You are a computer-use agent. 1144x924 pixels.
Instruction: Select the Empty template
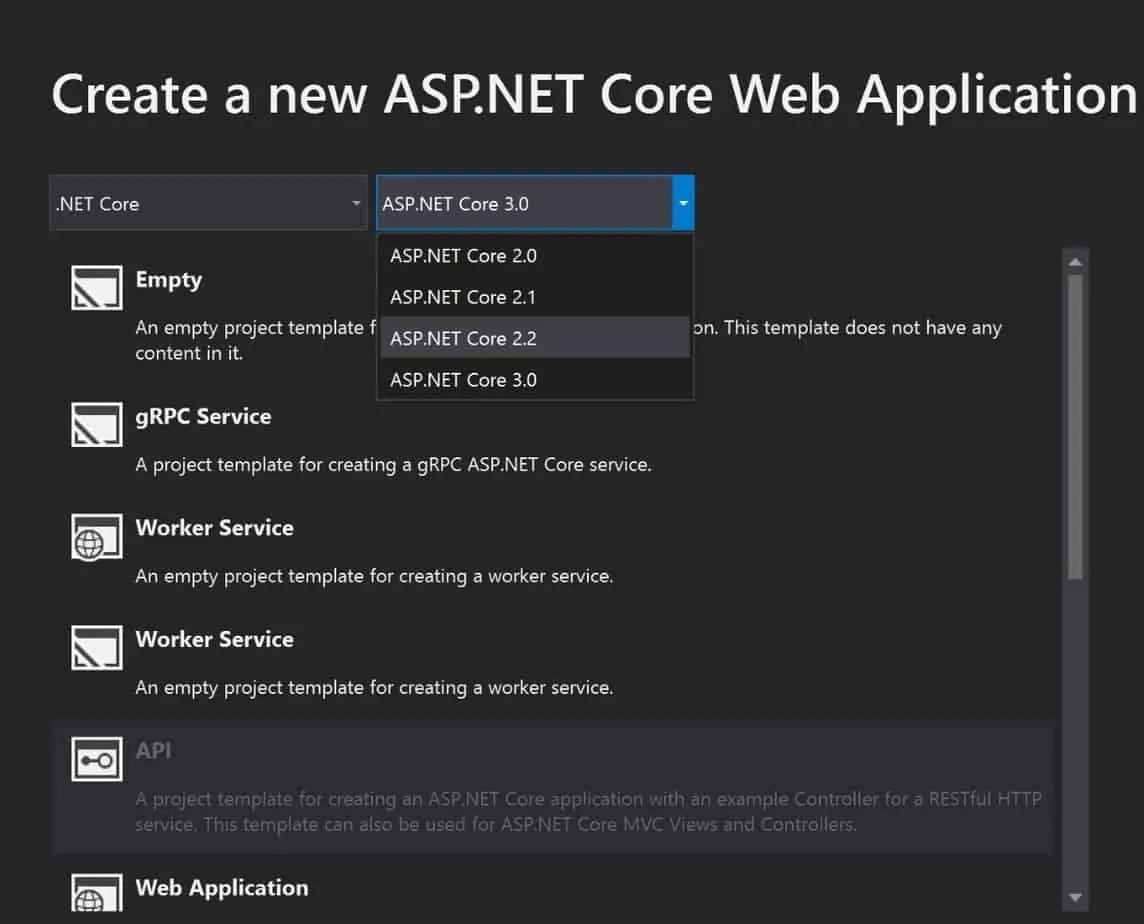click(168, 280)
